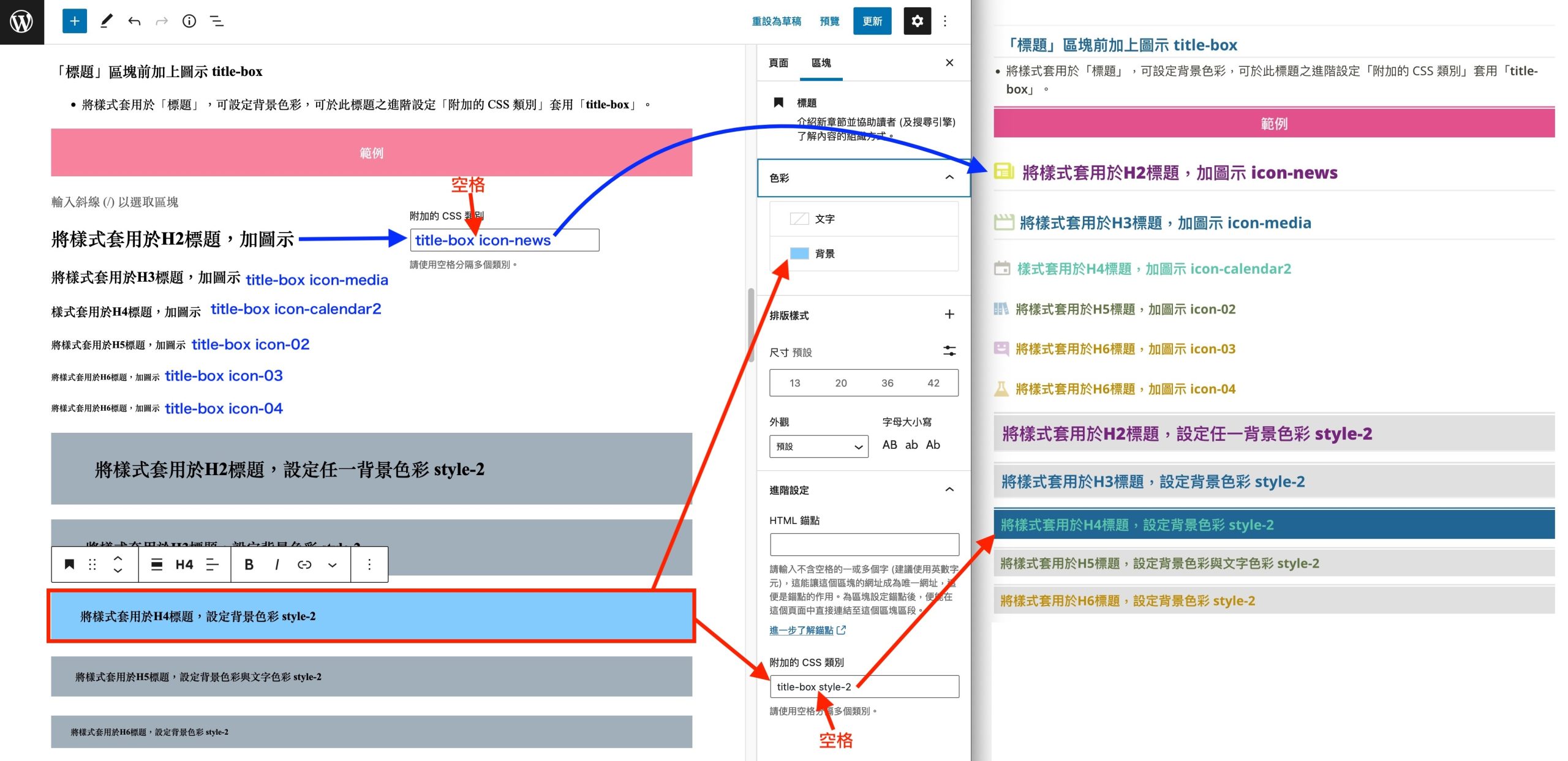Image resolution: width=1568 pixels, height=761 pixels.
Task: Click the 背景 background color swatch
Action: (x=799, y=253)
